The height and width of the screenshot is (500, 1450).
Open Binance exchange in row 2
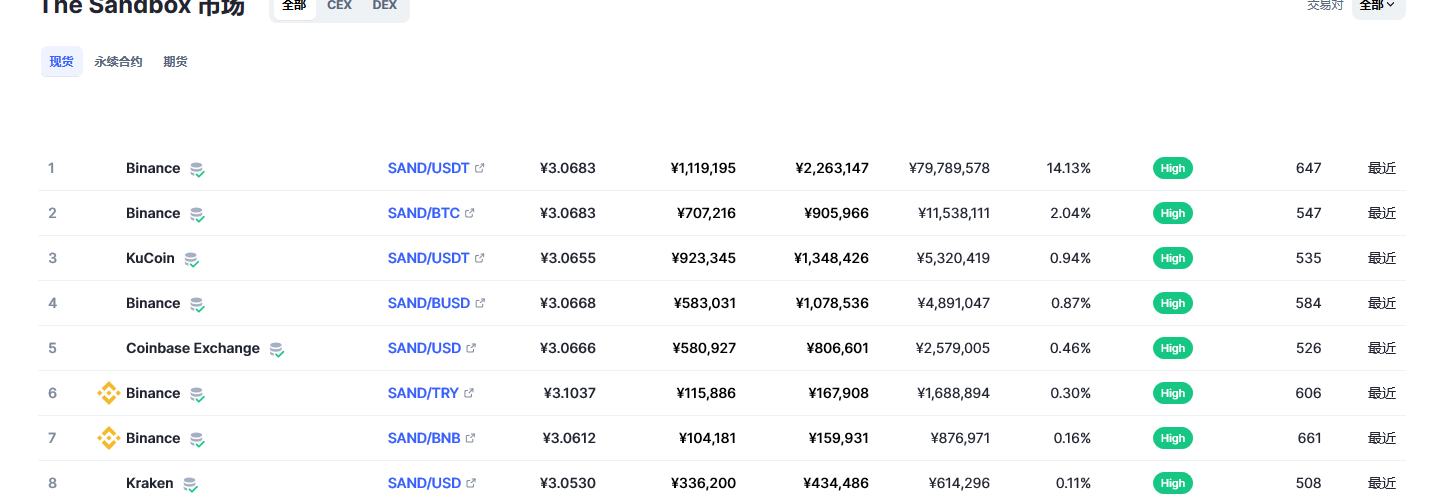click(153, 213)
